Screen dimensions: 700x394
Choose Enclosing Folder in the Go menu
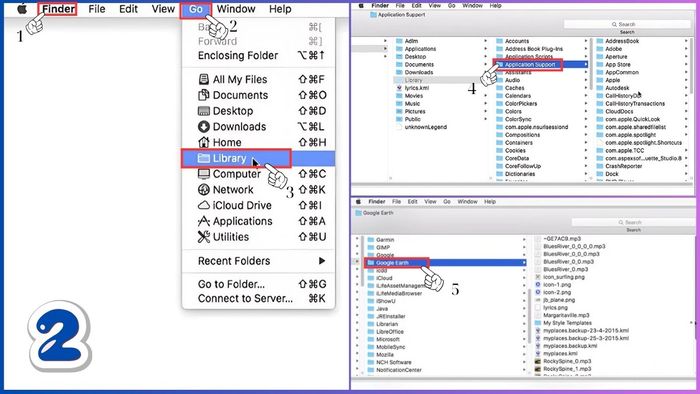pos(238,55)
